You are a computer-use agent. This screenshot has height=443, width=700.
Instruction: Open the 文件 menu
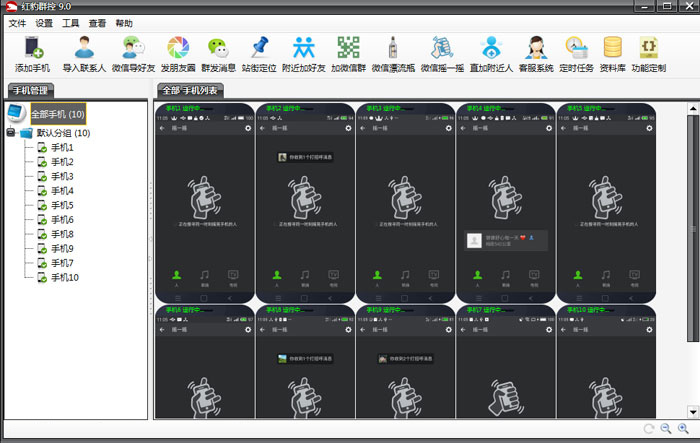click(x=17, y=23)
